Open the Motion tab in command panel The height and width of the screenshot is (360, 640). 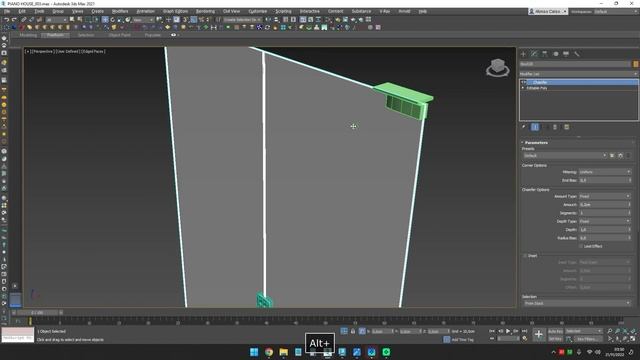(x=556, y=53)
